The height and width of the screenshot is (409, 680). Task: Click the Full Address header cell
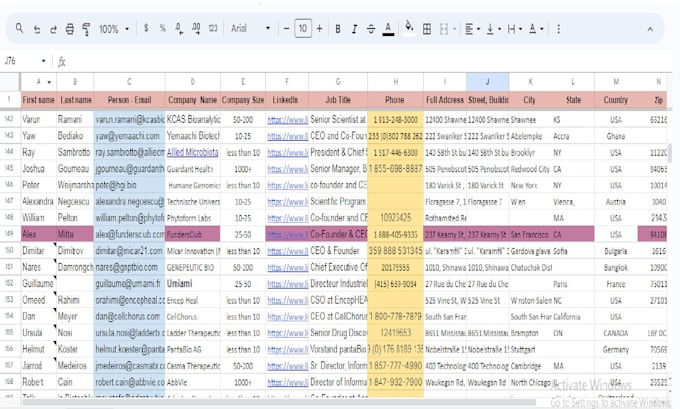click(445, 100)
